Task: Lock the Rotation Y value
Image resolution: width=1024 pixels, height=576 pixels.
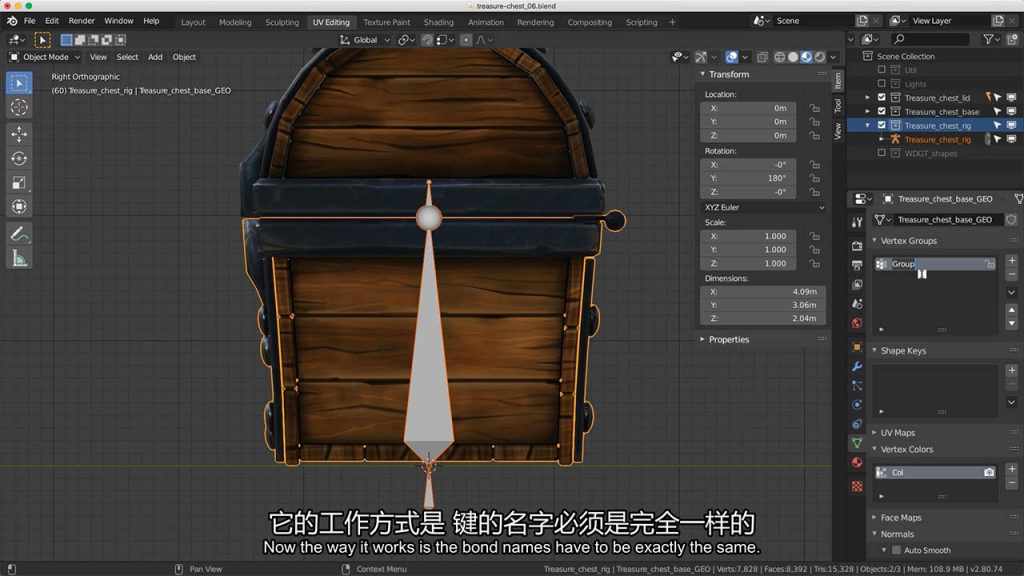Action: click(x=814, y=178)
